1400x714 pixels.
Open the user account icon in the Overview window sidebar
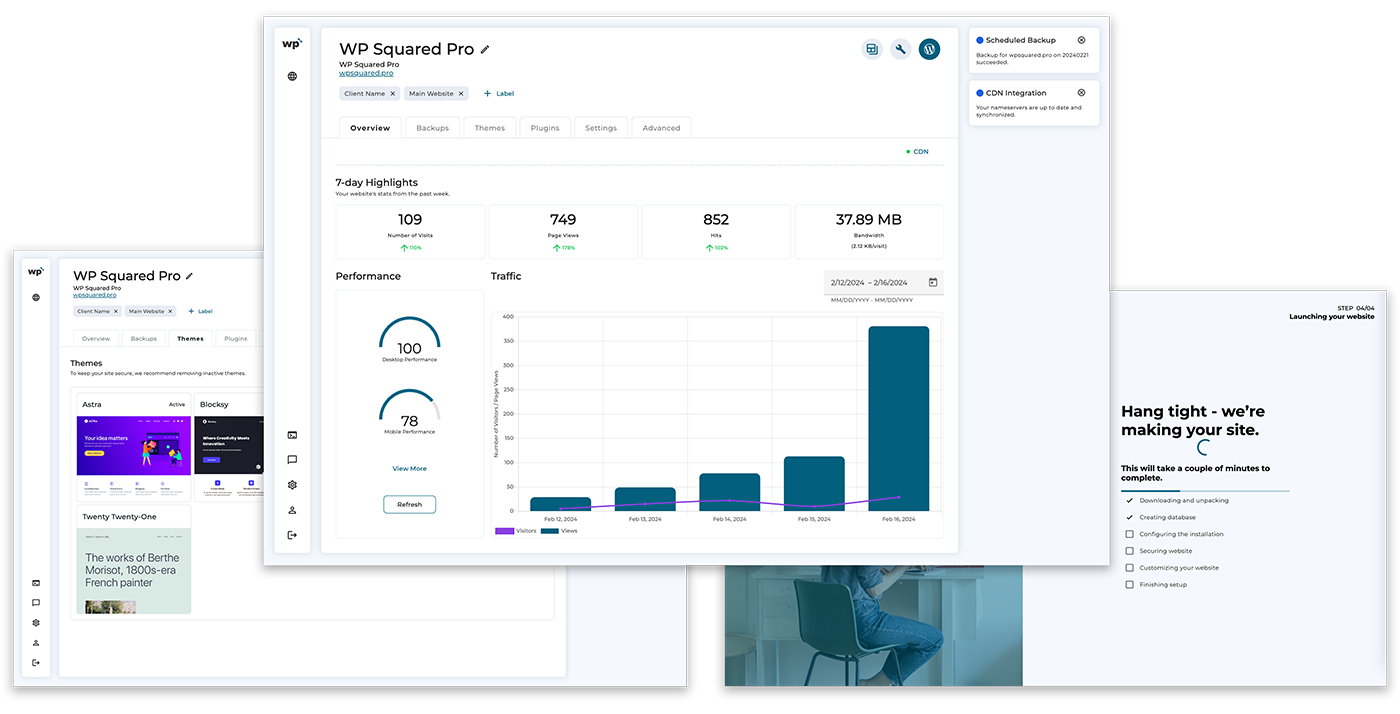292,510
